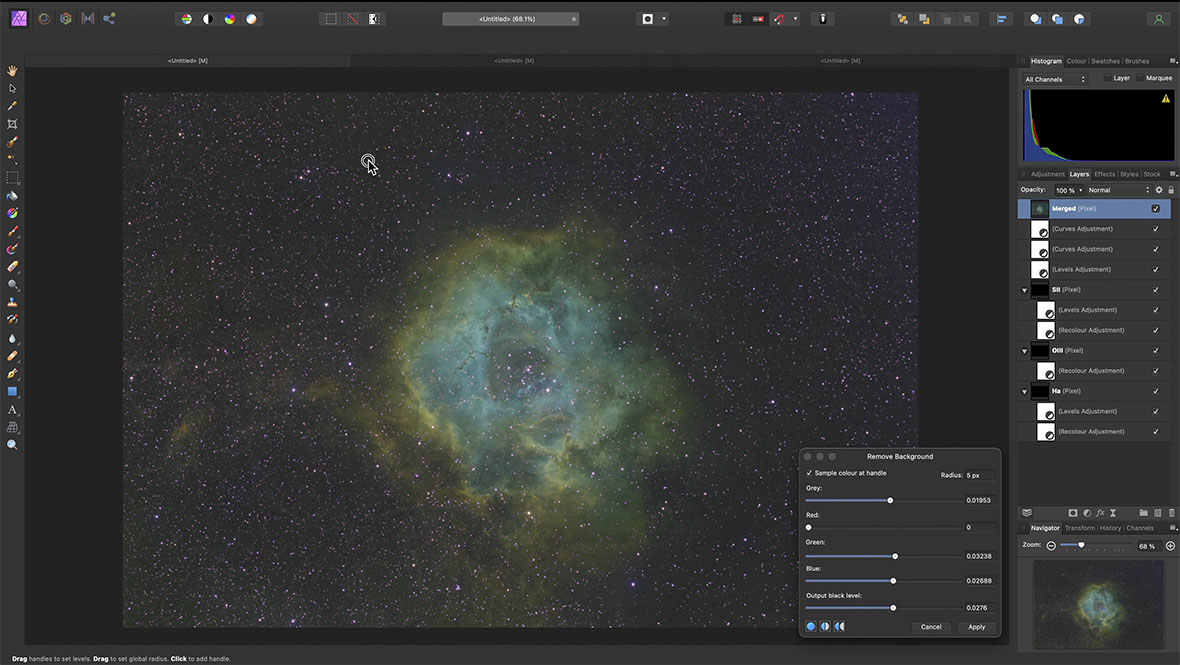Click the zoom in plus button in Navigator
The image size is (1180, 665).
(1170, 546)
